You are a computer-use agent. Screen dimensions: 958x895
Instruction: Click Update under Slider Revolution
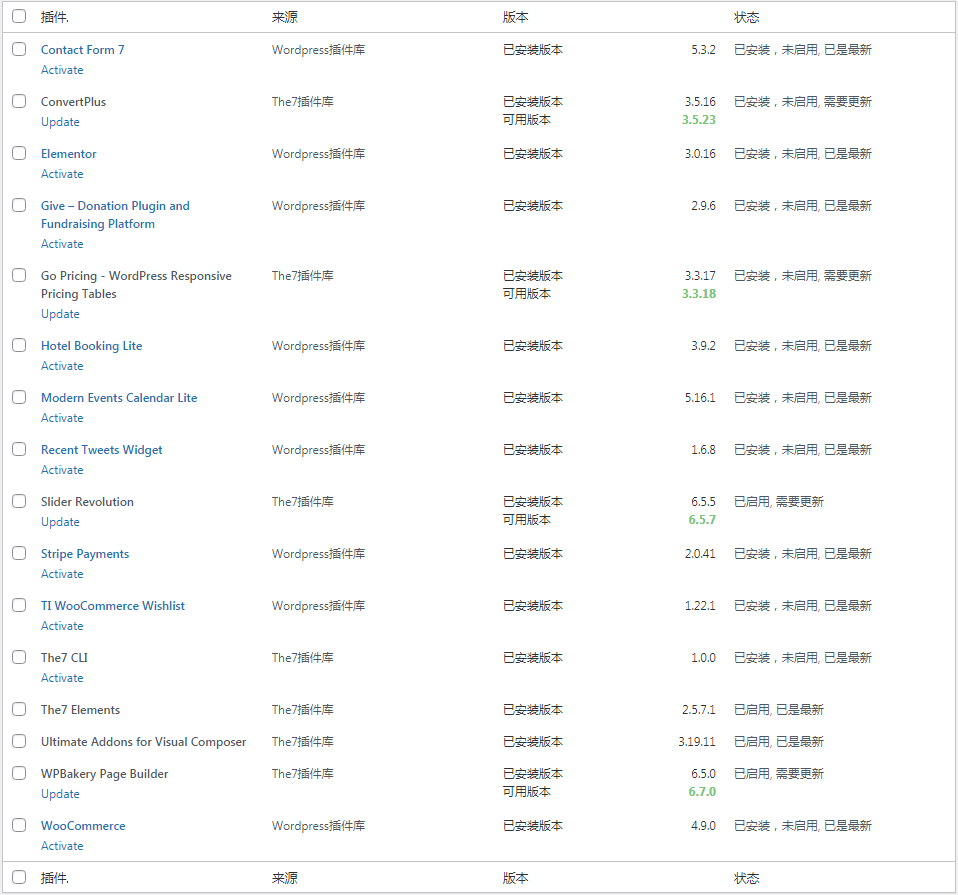tap(60, 522)
